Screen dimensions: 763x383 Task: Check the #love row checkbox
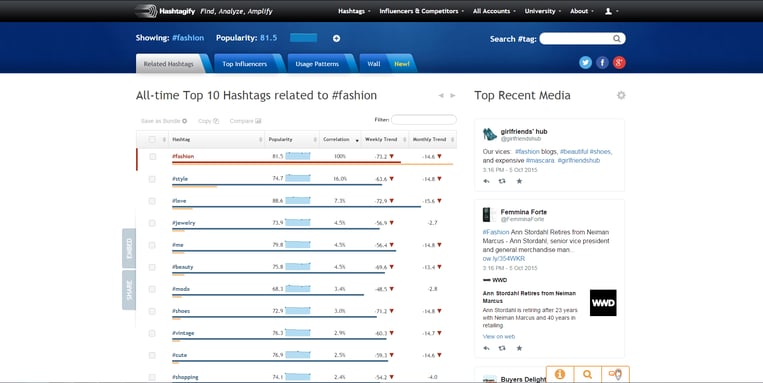pos(152,201)
